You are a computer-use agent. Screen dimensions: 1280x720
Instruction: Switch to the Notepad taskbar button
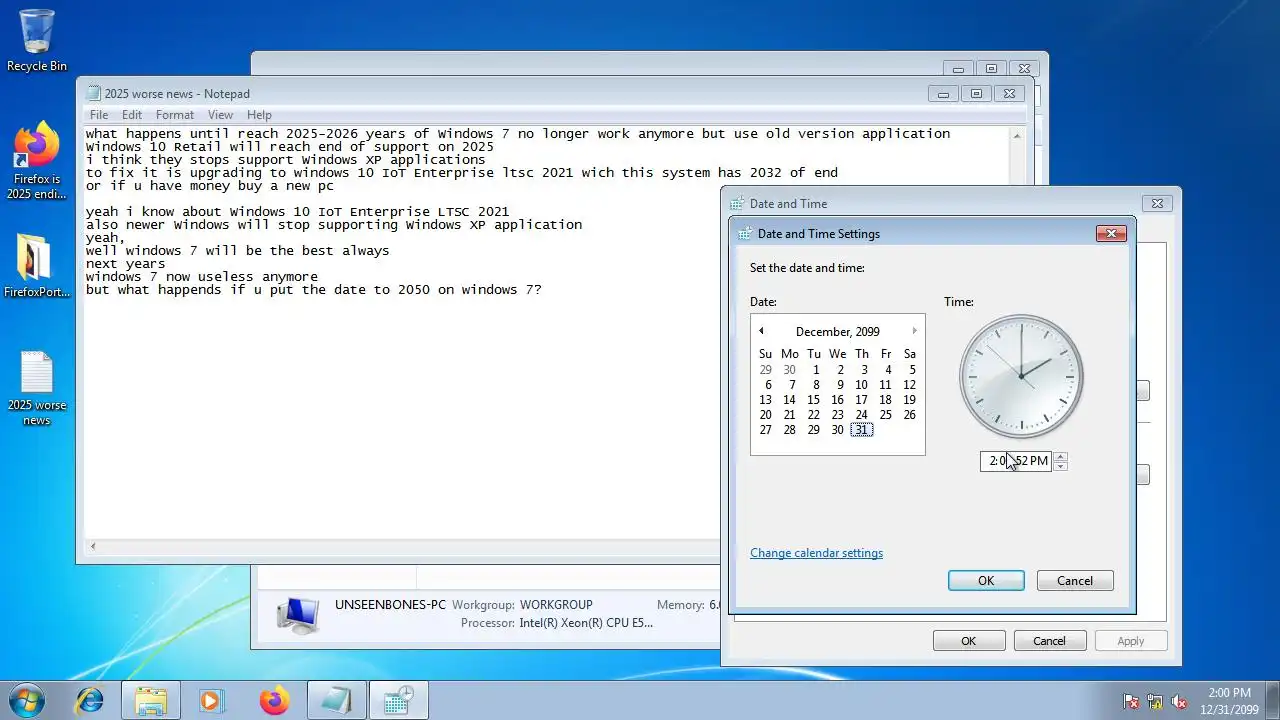point(336,700)
